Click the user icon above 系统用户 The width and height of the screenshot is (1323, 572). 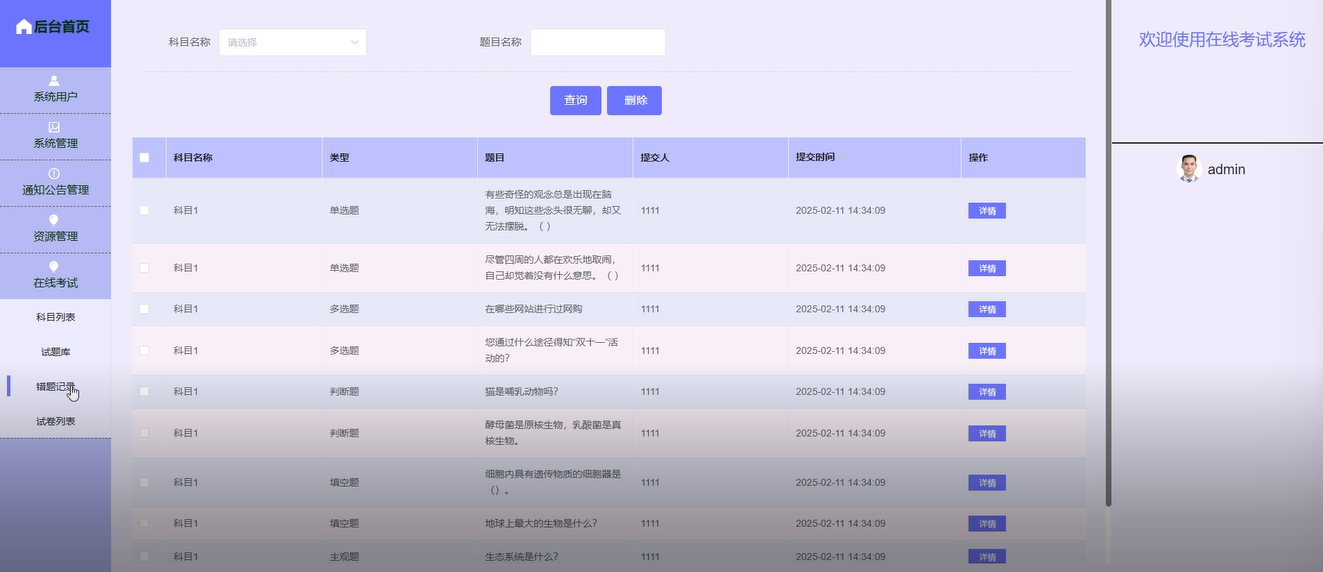coord(54,81)
